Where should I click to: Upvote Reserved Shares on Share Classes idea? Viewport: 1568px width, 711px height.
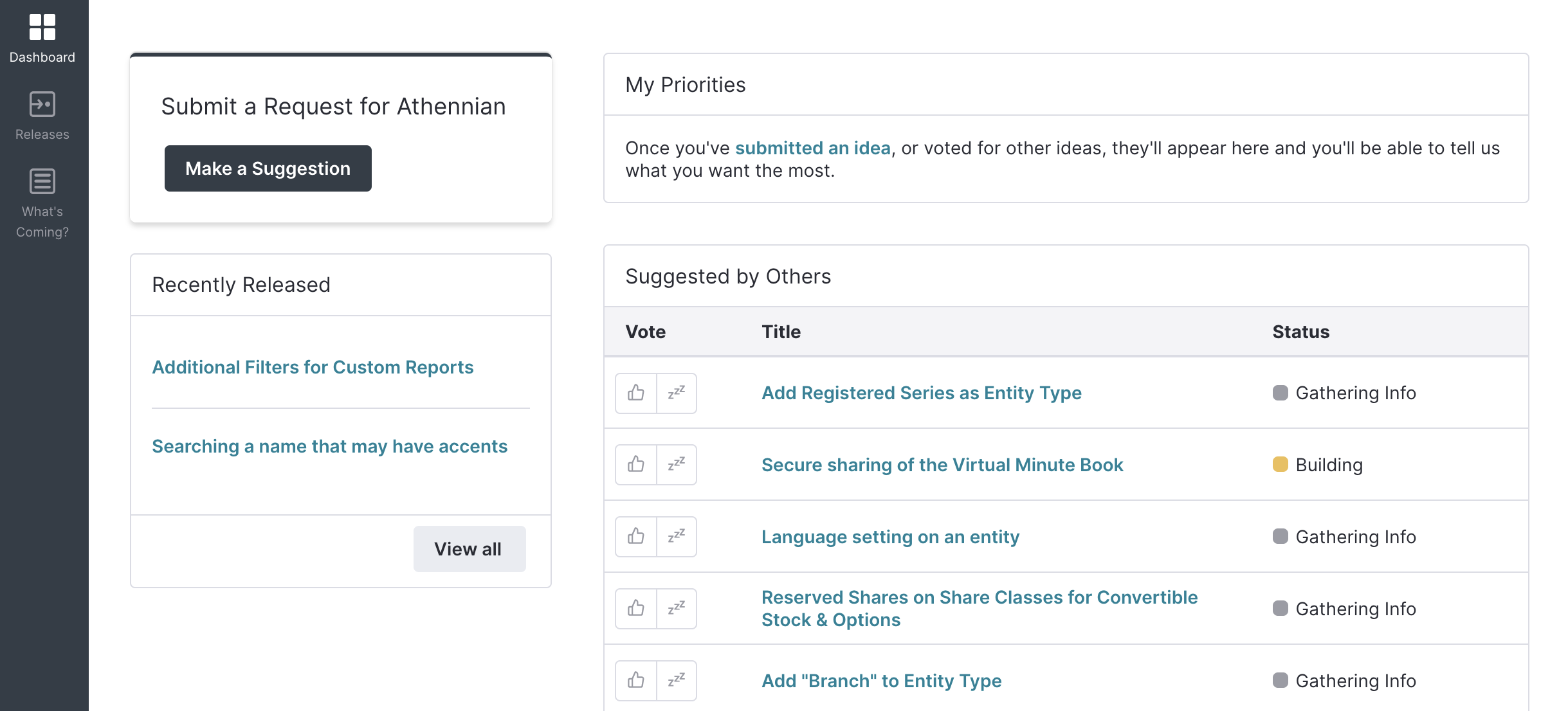pyautogui.click(x=636, y=608)
